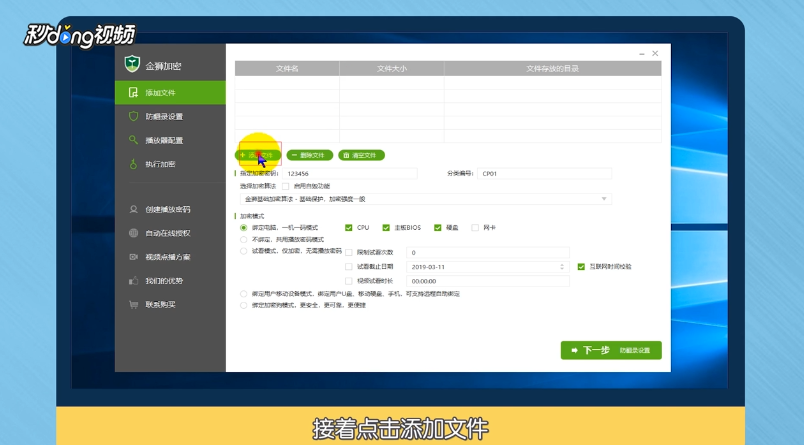Select the 绑定电脑,一机一码模式 radio

244,228
